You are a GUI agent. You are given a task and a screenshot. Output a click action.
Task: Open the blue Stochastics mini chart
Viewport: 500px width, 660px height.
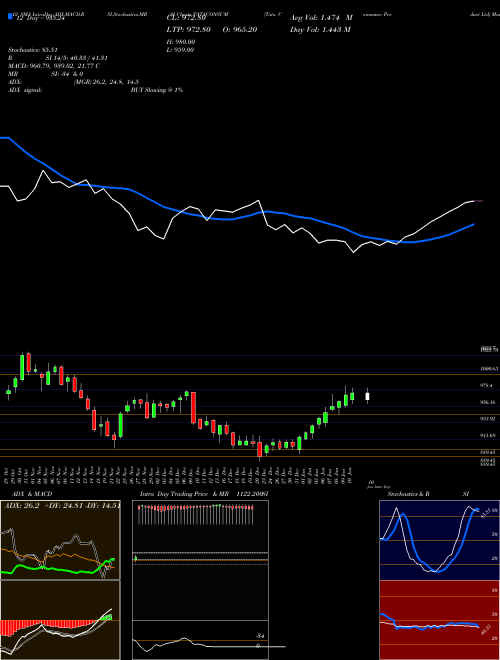tap(439, 540)
